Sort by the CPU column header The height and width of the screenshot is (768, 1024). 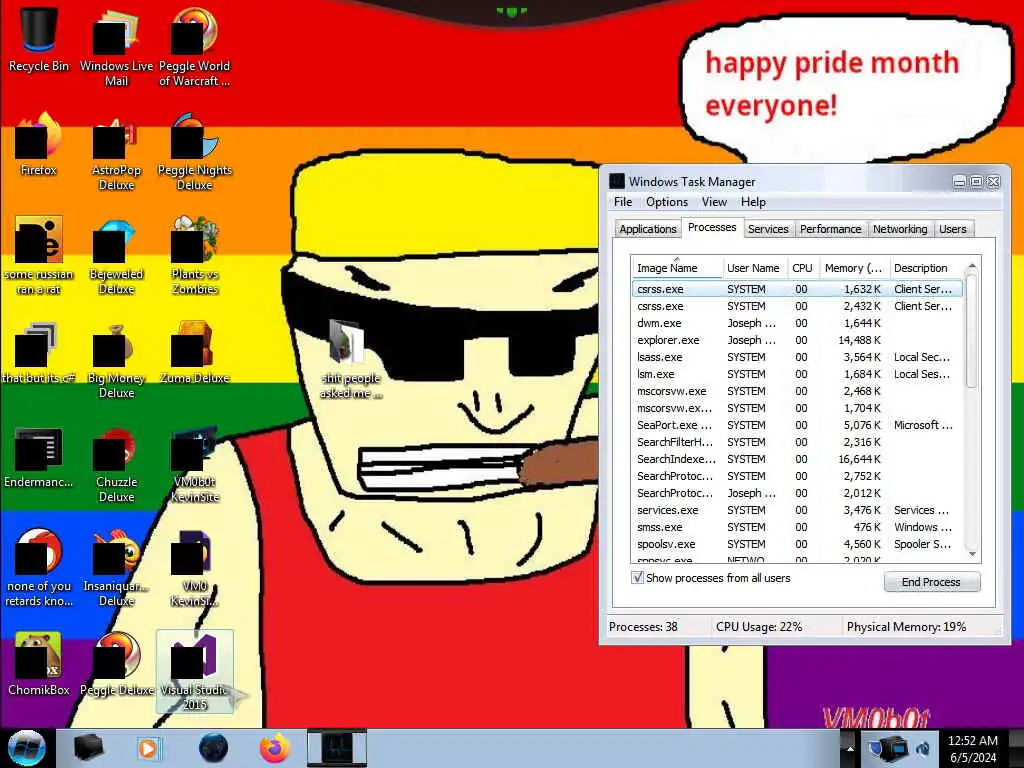(803, 268)
